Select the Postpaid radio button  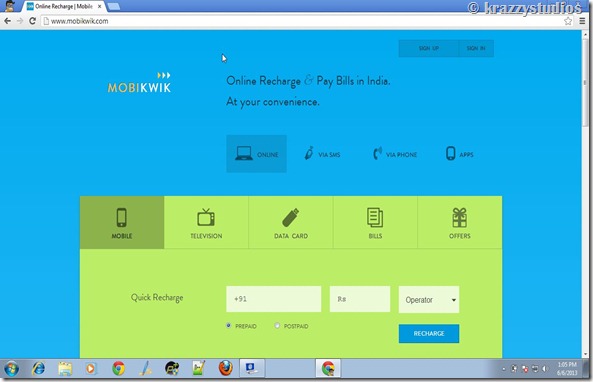pos(277,325)
